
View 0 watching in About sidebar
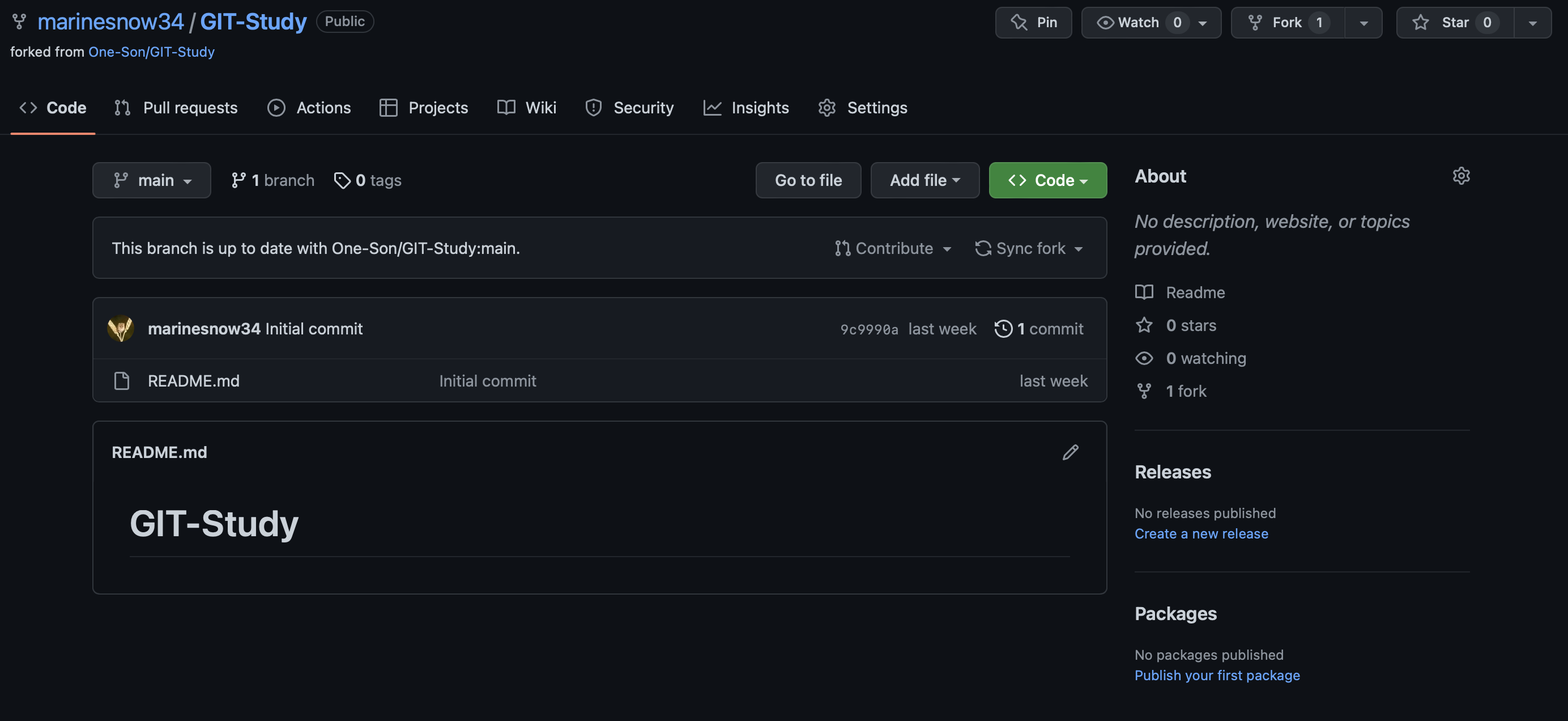tap(1191, 358)
